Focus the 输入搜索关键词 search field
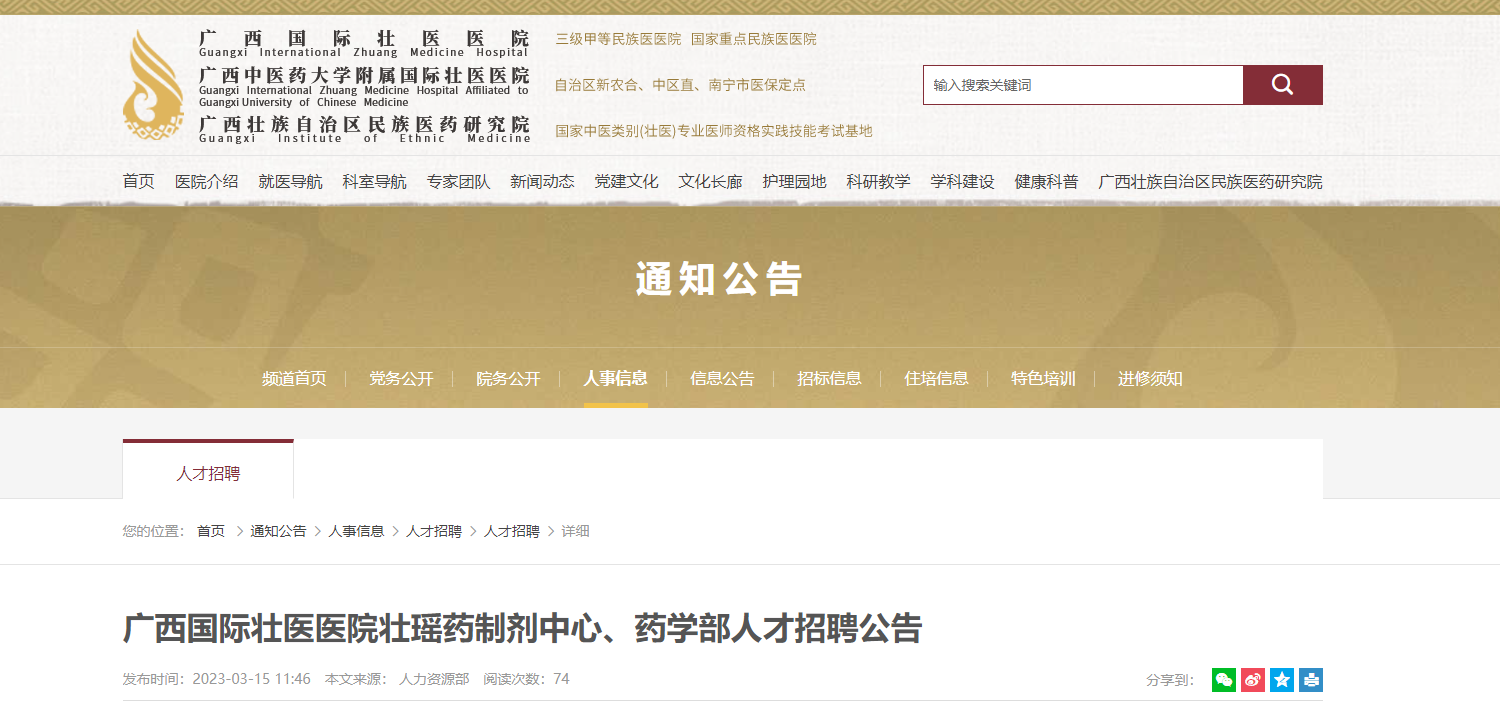 tap(1083, 85)
